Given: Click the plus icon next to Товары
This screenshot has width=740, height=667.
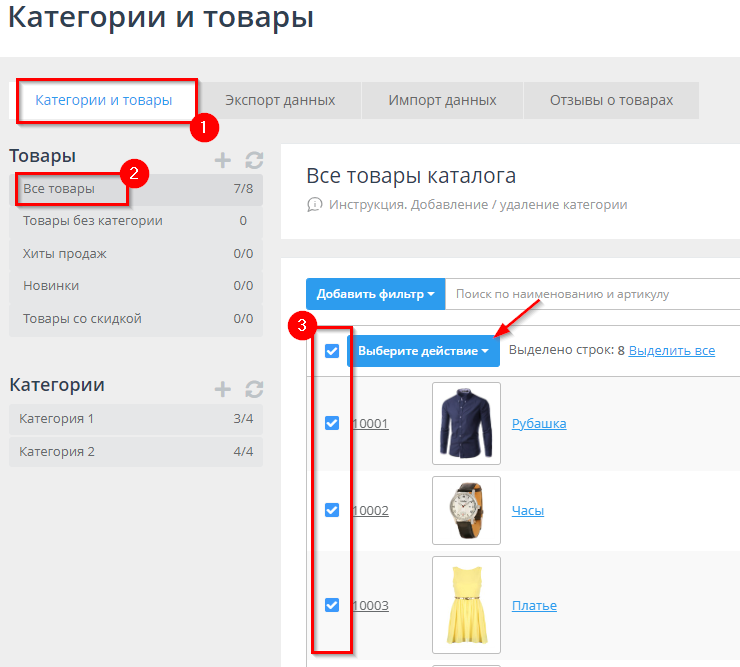Looking at the screenshot, I should (223, 160).
